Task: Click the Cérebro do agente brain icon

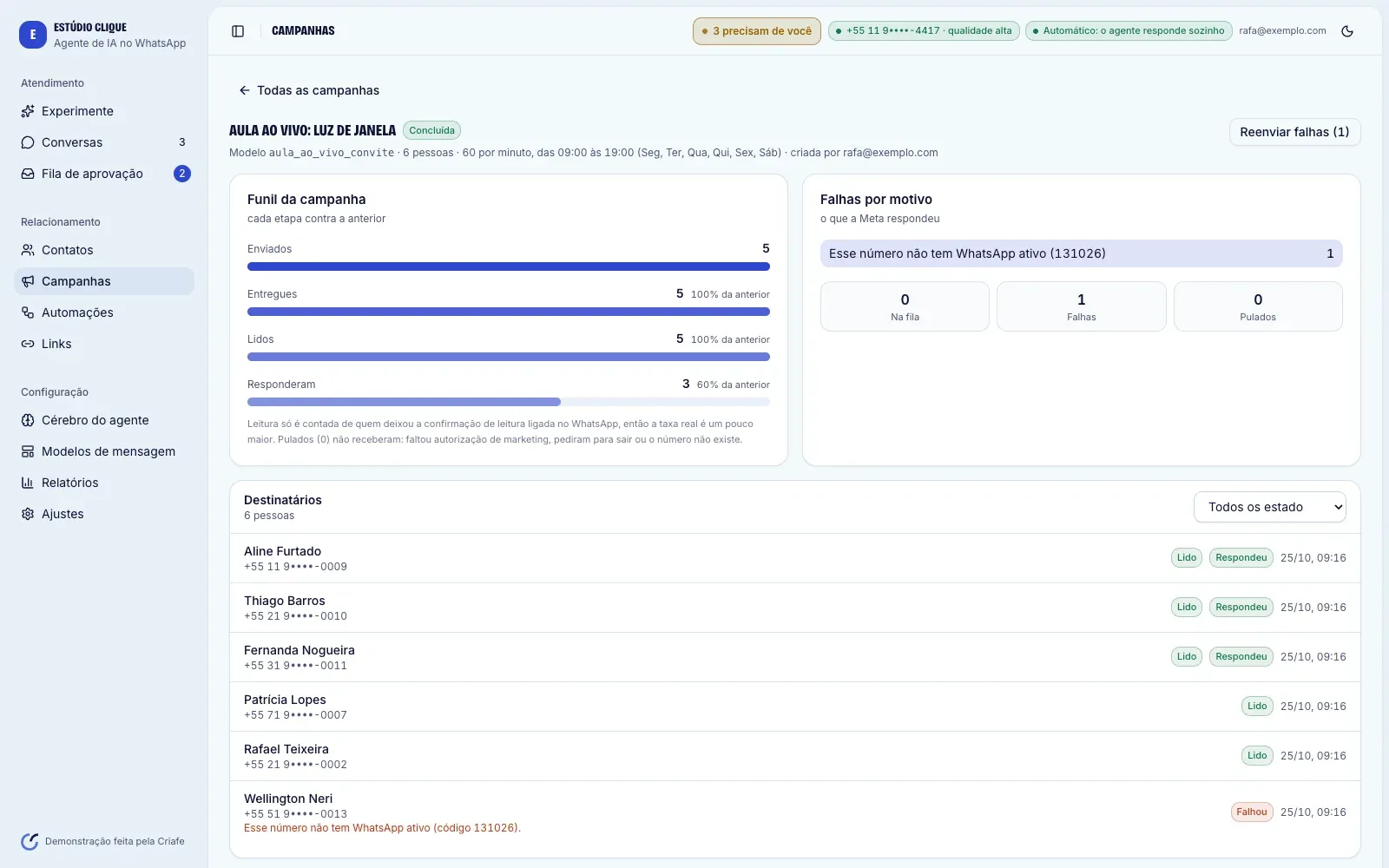Action: [28, 420]
